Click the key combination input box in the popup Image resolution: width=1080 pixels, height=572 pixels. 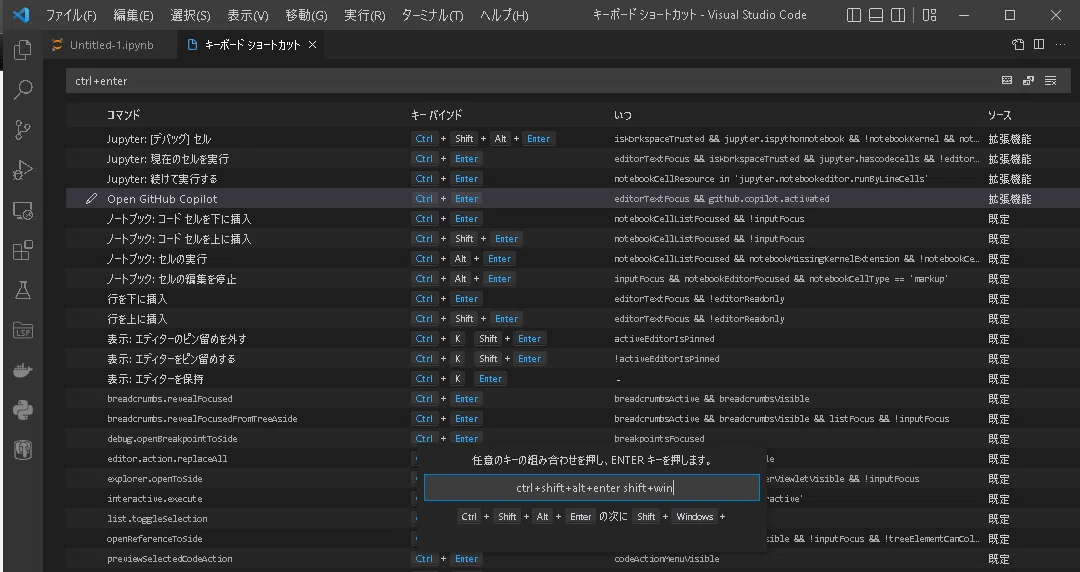592,488
